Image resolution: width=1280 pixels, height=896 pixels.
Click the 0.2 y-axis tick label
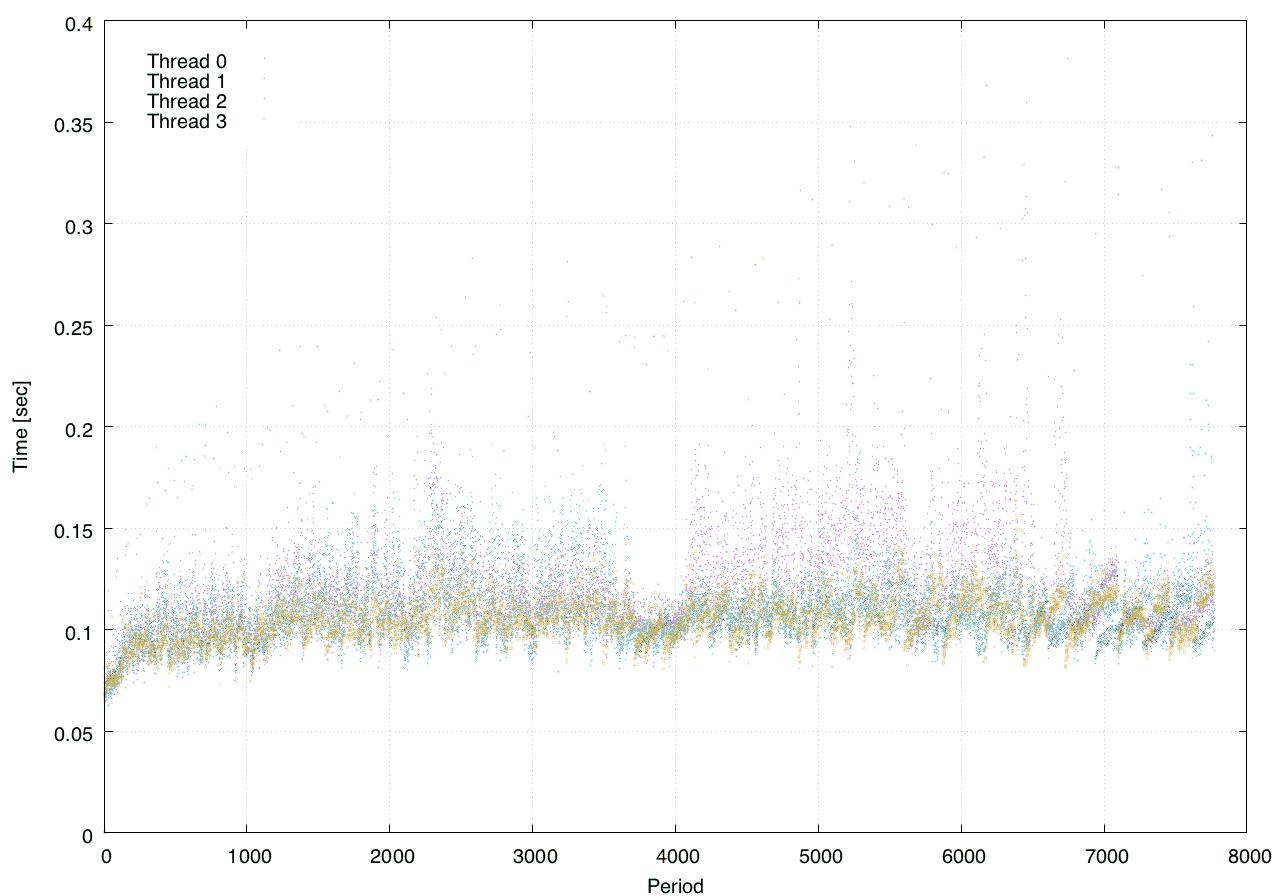tap(78, 428)
